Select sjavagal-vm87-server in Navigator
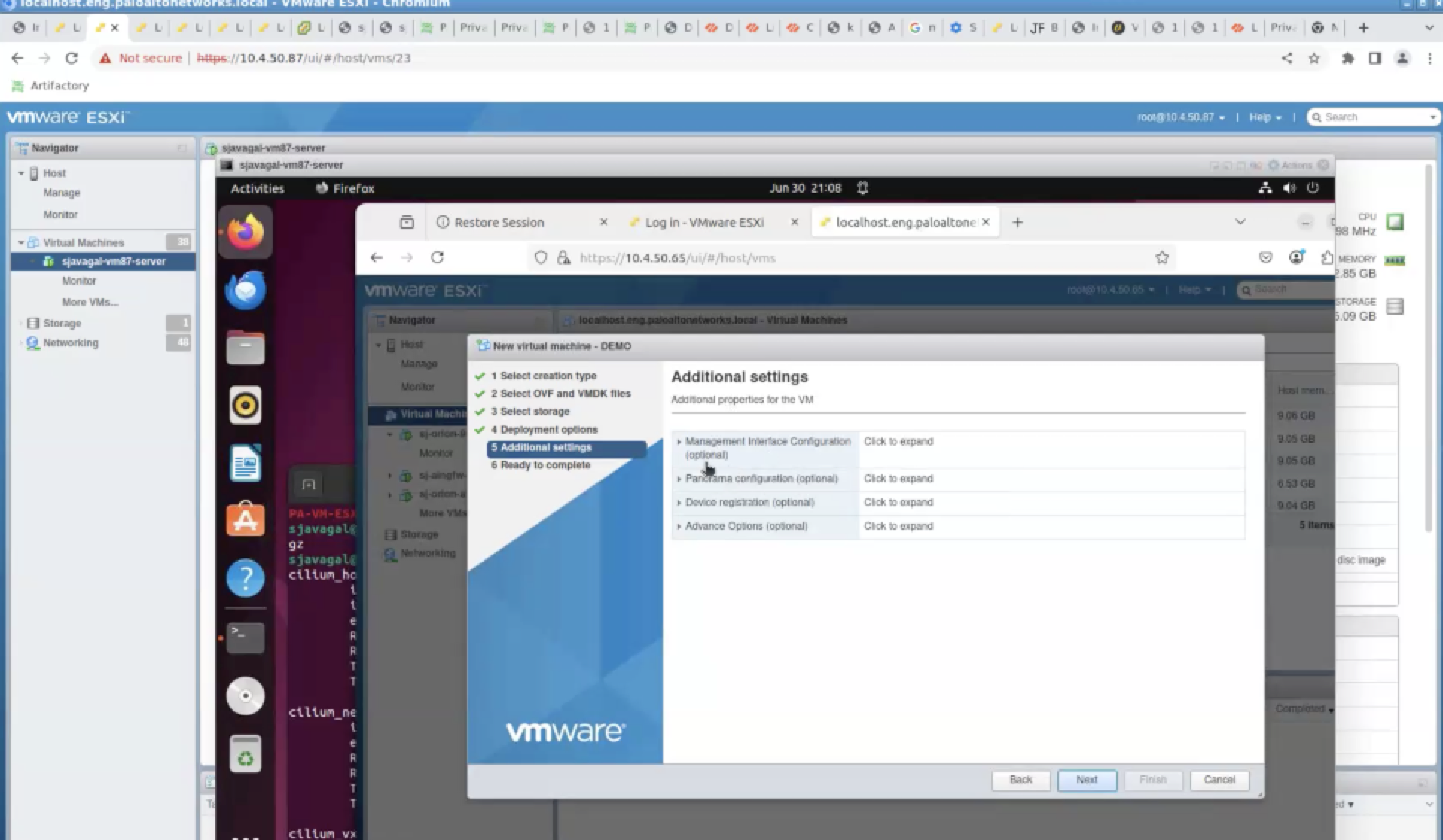The image size is (1443, 840). tap(113, 261)
